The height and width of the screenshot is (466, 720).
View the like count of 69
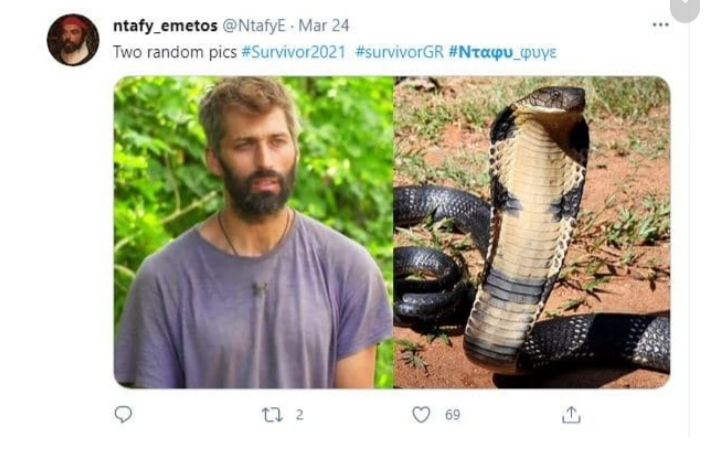pos(452,414)
